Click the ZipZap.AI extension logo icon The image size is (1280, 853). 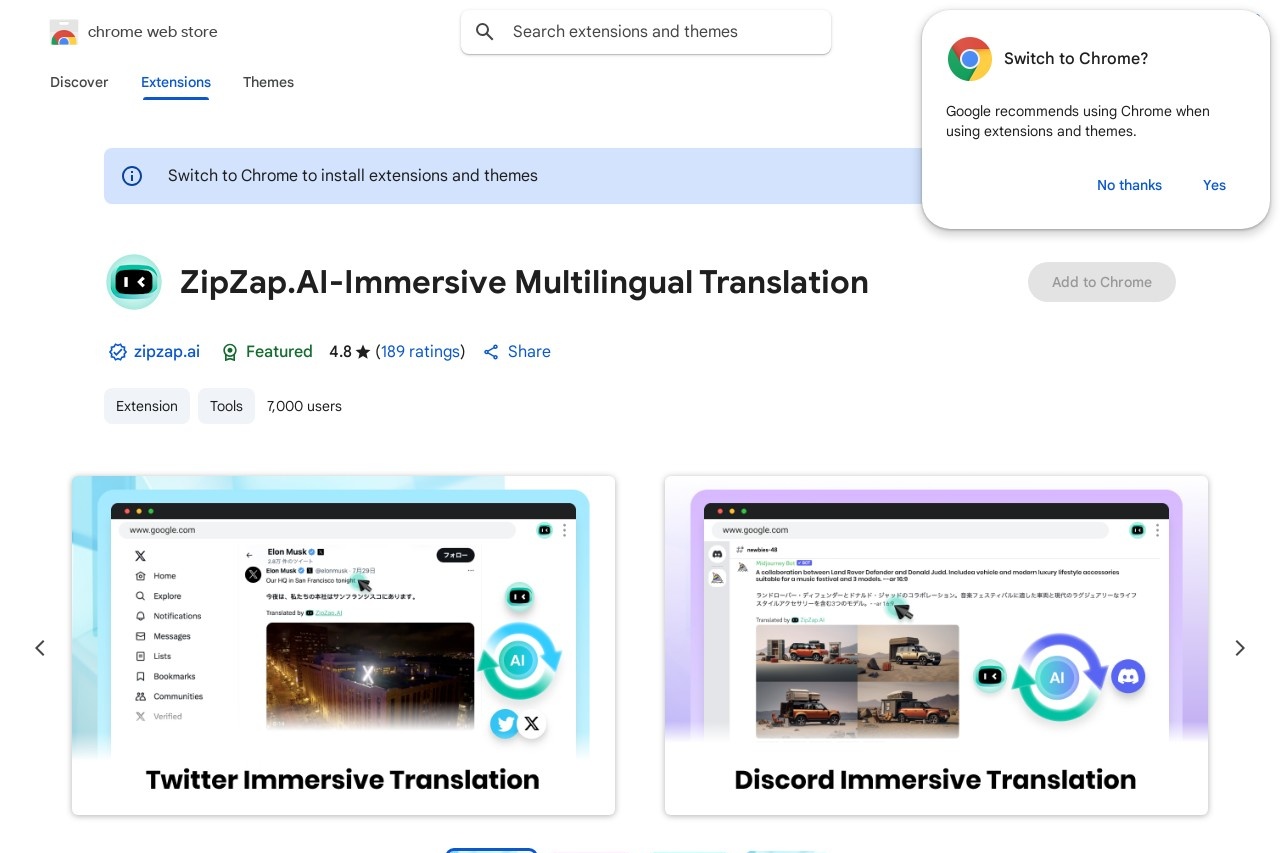pyautogui.click(x=134, y=282)
